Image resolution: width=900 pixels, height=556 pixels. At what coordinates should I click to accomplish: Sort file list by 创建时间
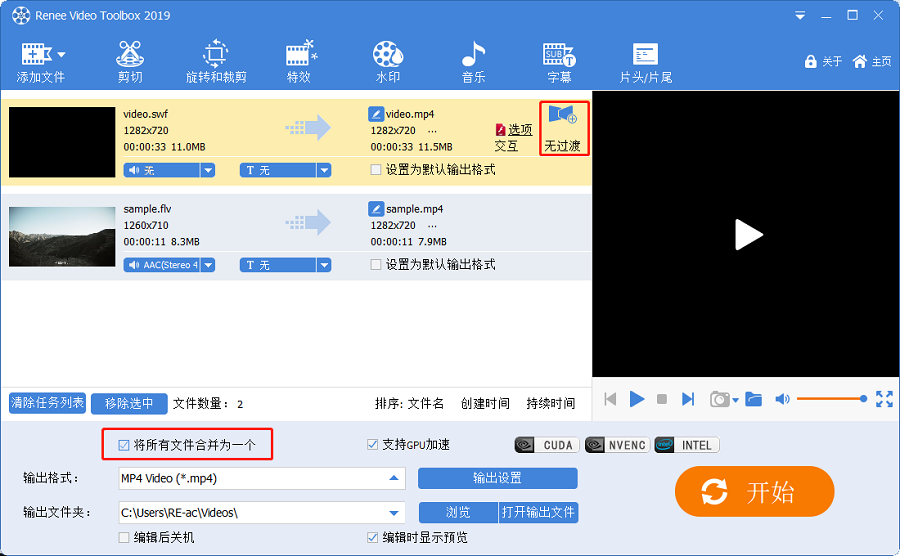pyautogui.click(x=485, y=404)
